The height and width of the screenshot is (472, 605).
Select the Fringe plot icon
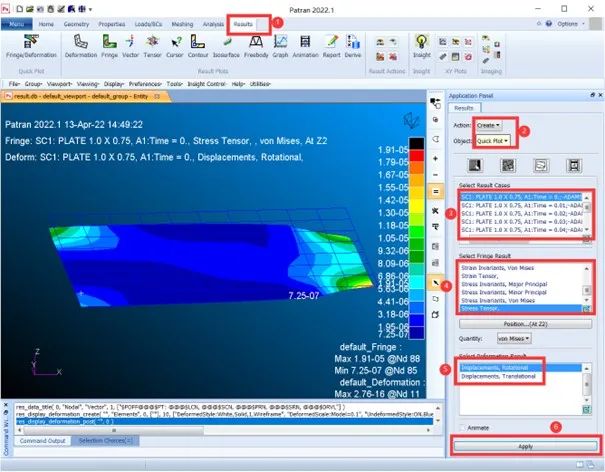tap(110, 47)
